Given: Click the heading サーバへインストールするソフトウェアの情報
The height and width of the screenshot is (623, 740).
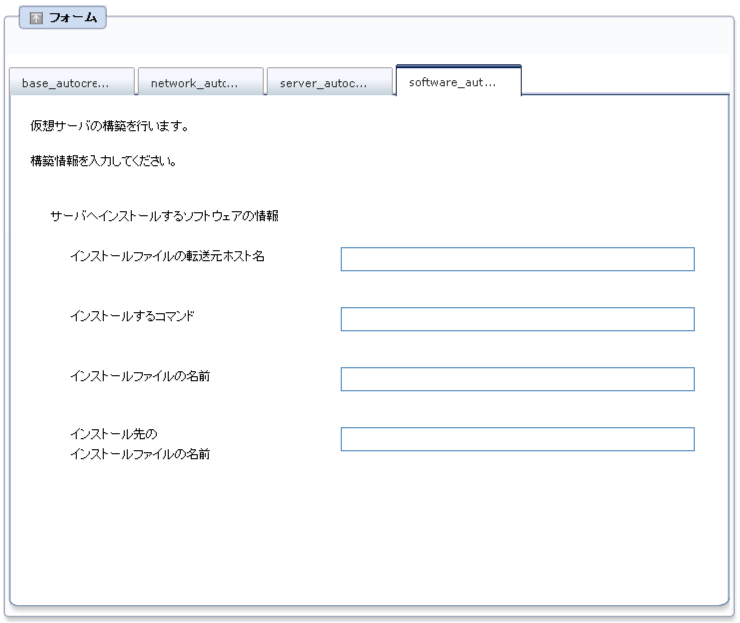Looking at the screenshot, I should coord(164,216).
